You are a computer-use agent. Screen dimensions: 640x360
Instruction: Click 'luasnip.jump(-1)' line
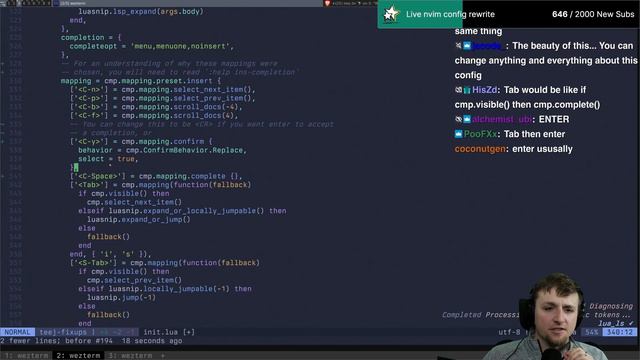[121, 298]
